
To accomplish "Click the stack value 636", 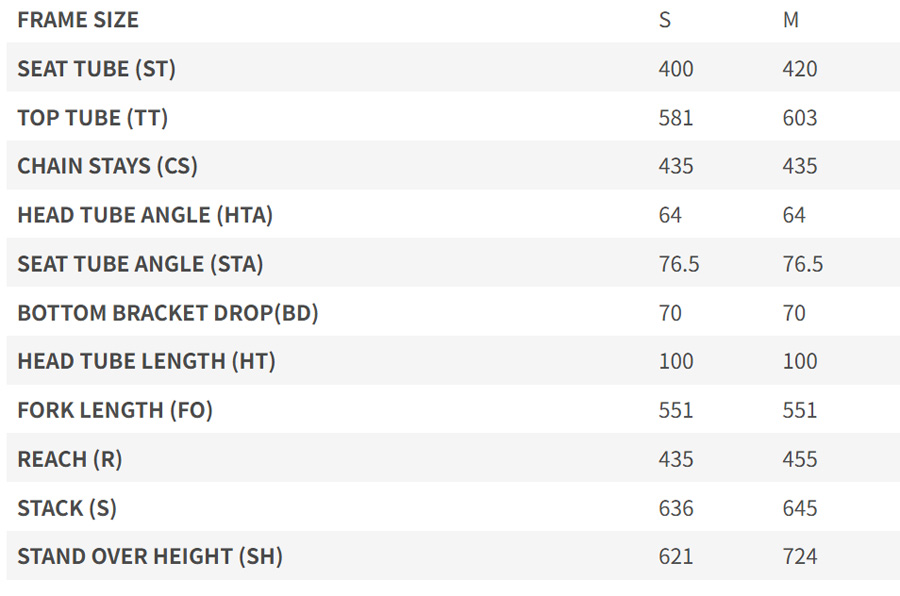I will click(676, 508).
